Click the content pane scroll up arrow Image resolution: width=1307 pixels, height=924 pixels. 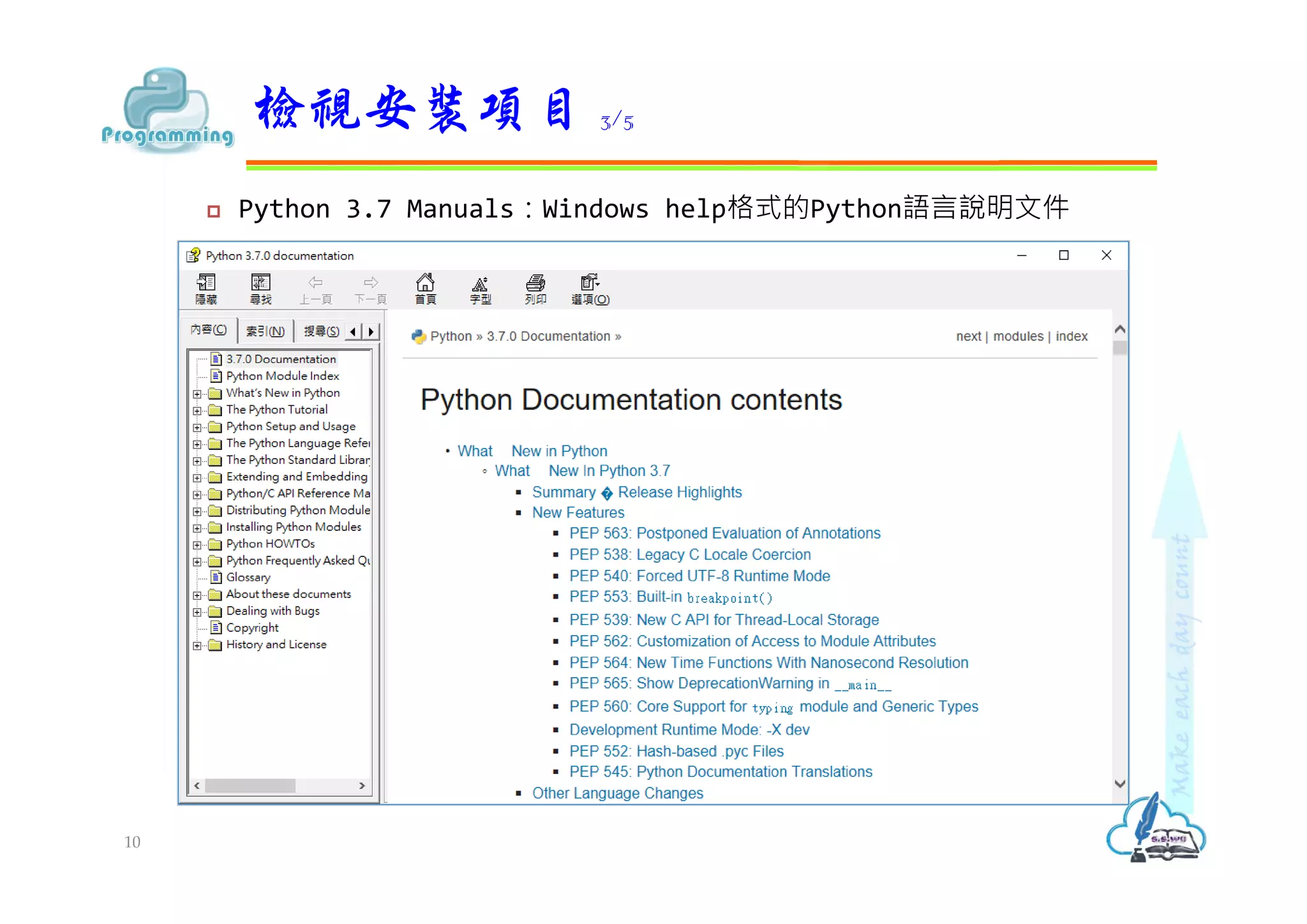(x=1119, y=330)
